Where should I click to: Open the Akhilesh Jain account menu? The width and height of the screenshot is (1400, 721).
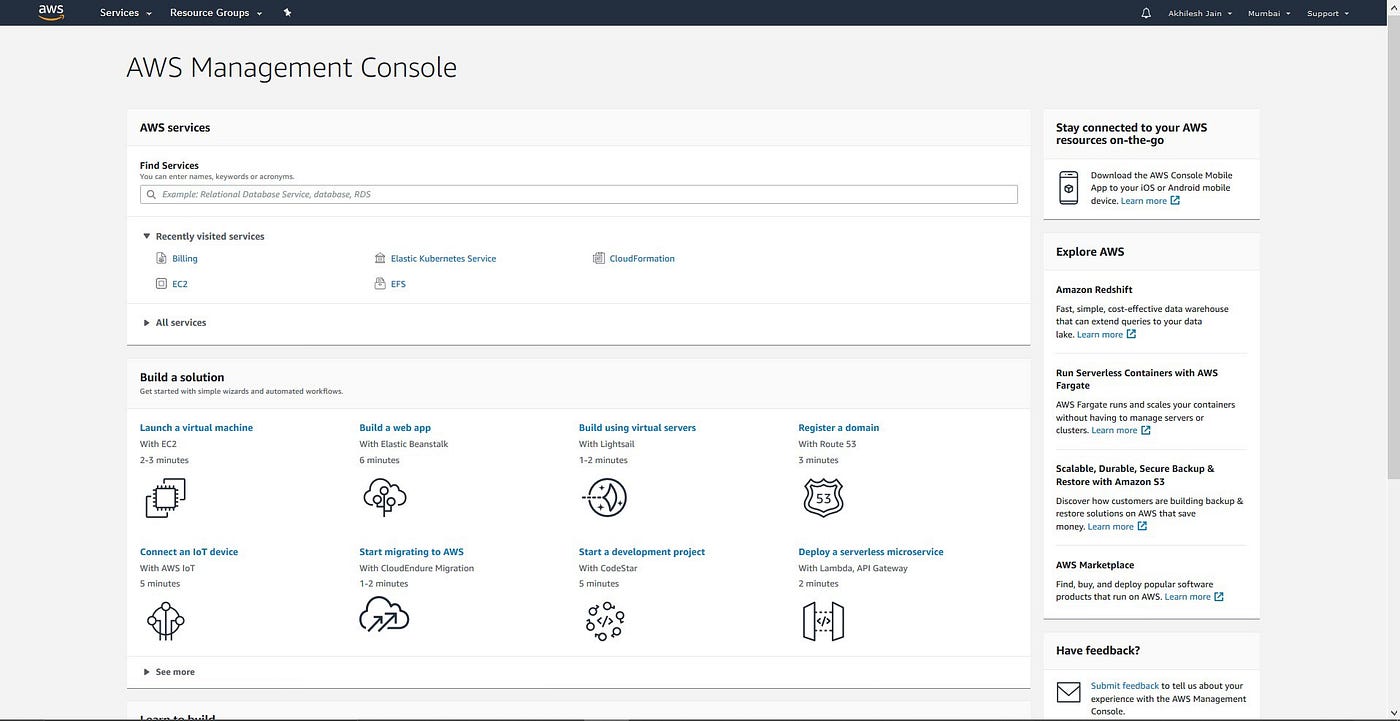tap(1200, 13)
